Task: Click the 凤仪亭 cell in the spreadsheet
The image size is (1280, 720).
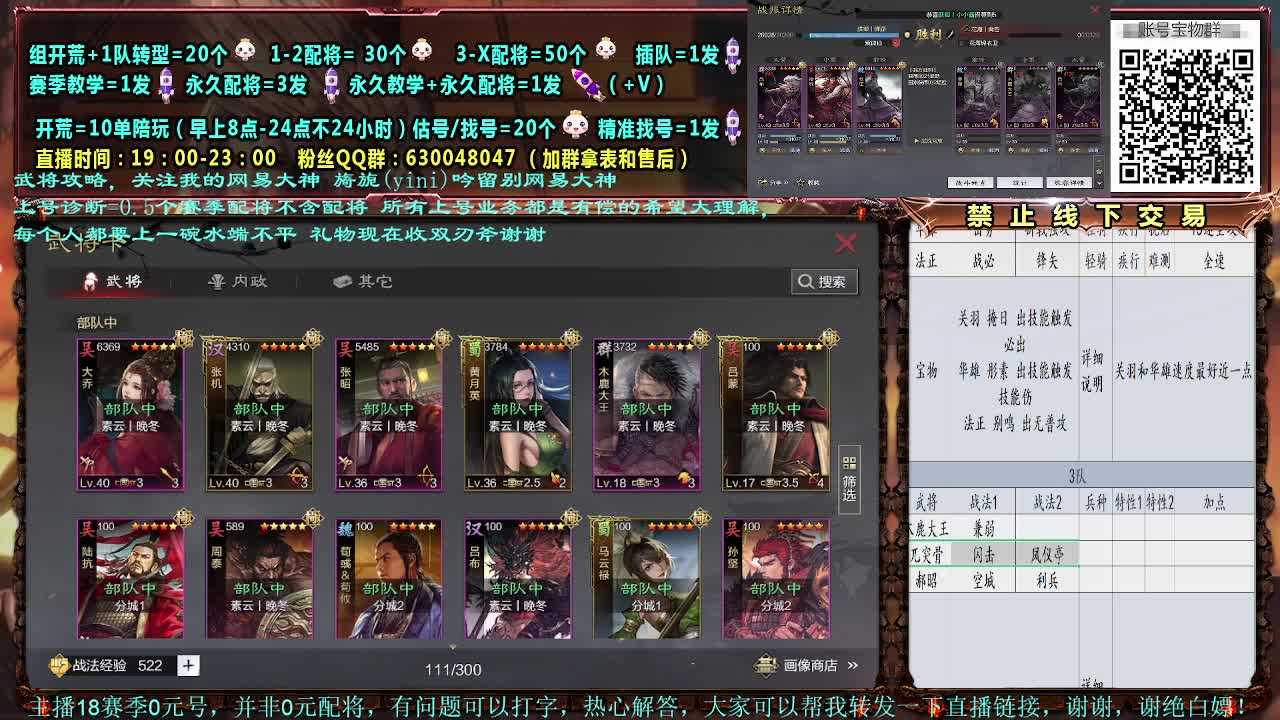Action: [1046, 554]
